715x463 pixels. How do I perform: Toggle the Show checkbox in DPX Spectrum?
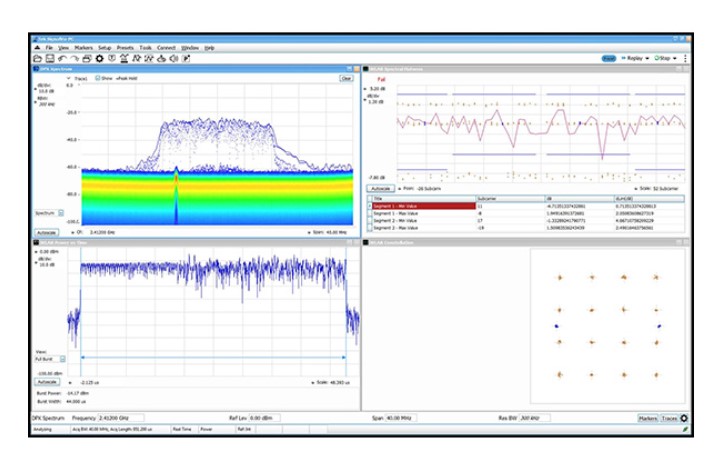pyautogui.click(x=98, y=77)
